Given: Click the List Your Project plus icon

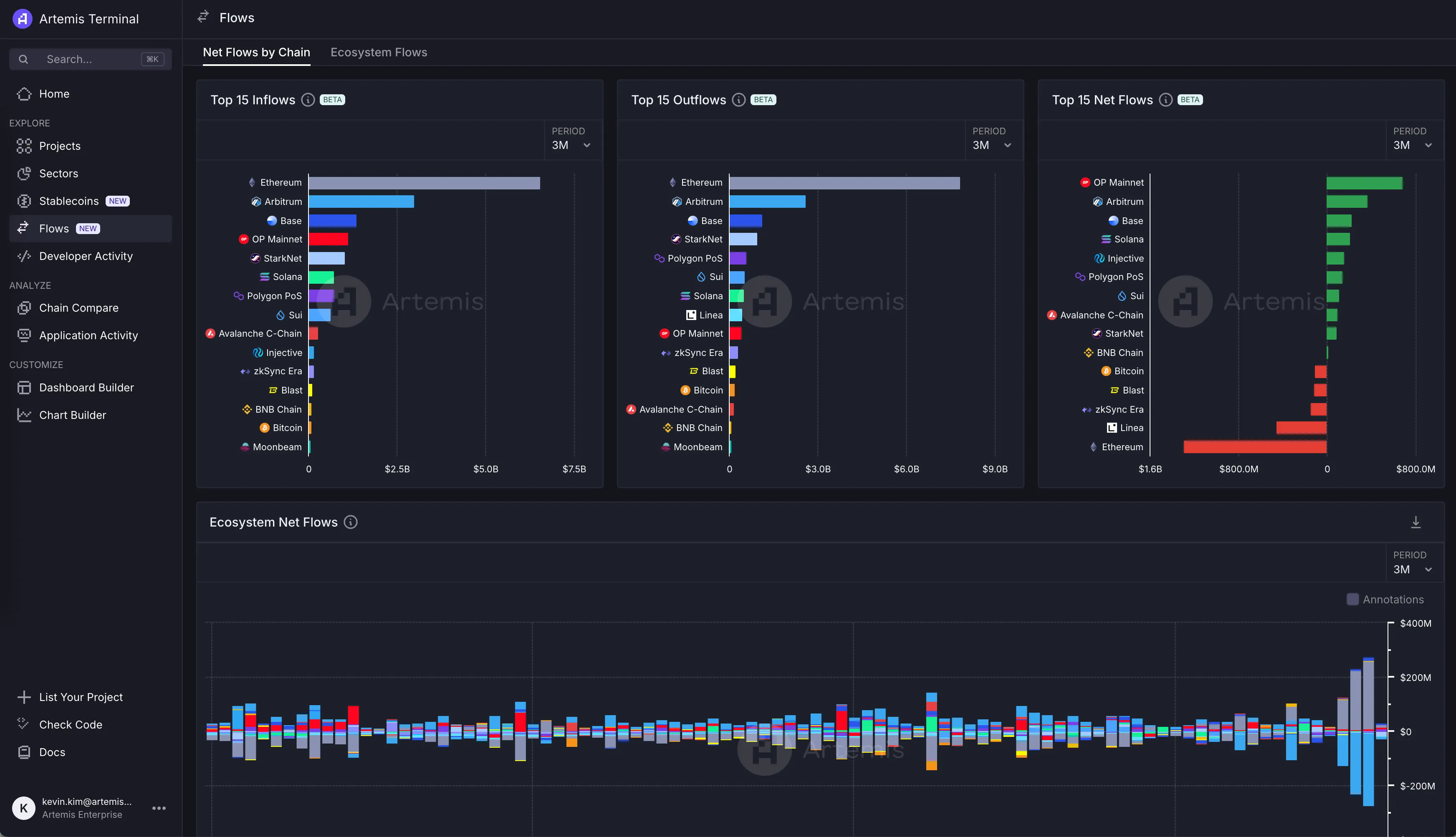Looking at the screenshot, I should 23,697.
